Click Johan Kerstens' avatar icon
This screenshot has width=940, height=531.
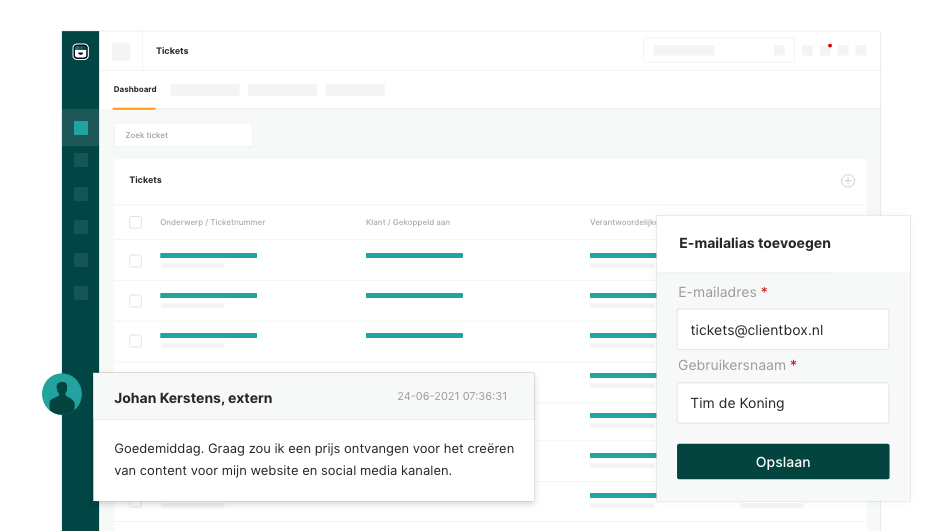pos(62,394)
